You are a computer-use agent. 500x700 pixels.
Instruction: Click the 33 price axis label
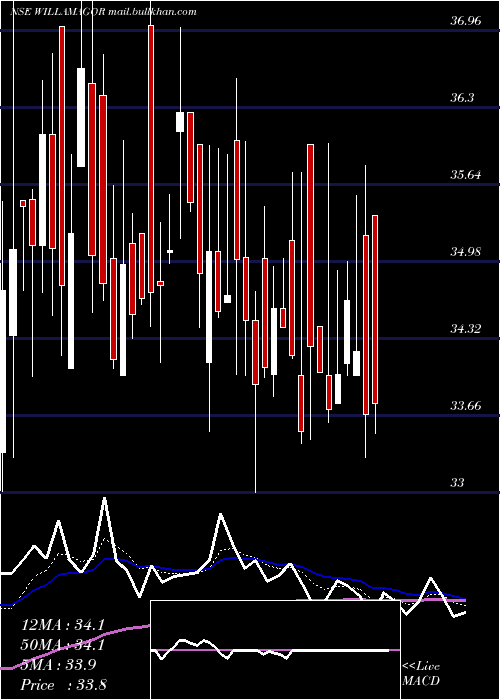458,483
